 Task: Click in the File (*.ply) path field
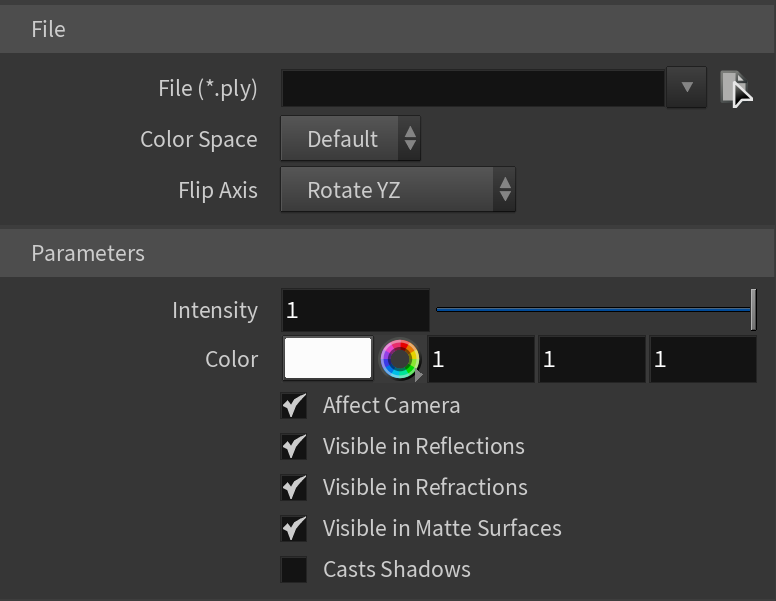pyautogui.click(x=473, y=88)
